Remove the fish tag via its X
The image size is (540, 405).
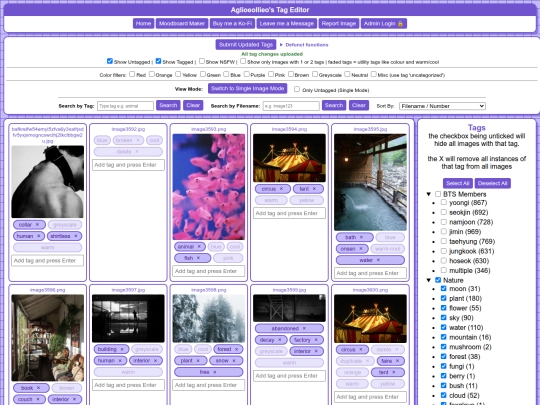click(x=198, y=258)
